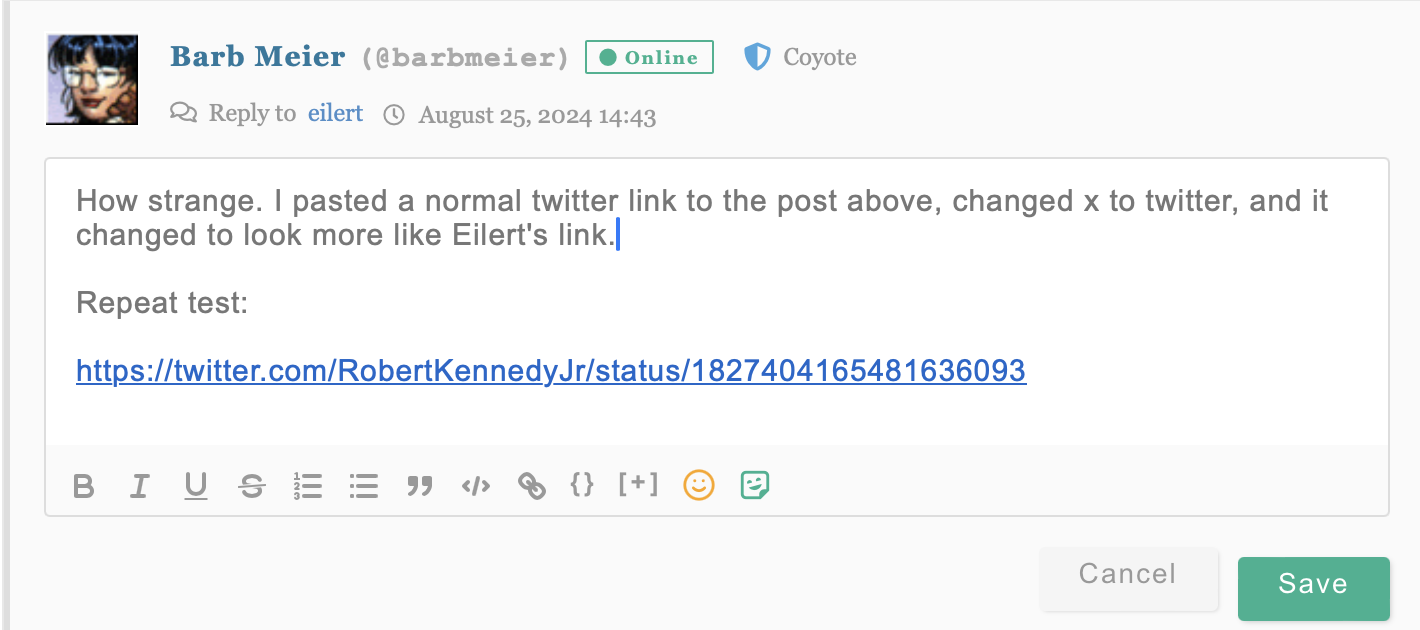Click the curly braces source icon

[x=582, y=485]
